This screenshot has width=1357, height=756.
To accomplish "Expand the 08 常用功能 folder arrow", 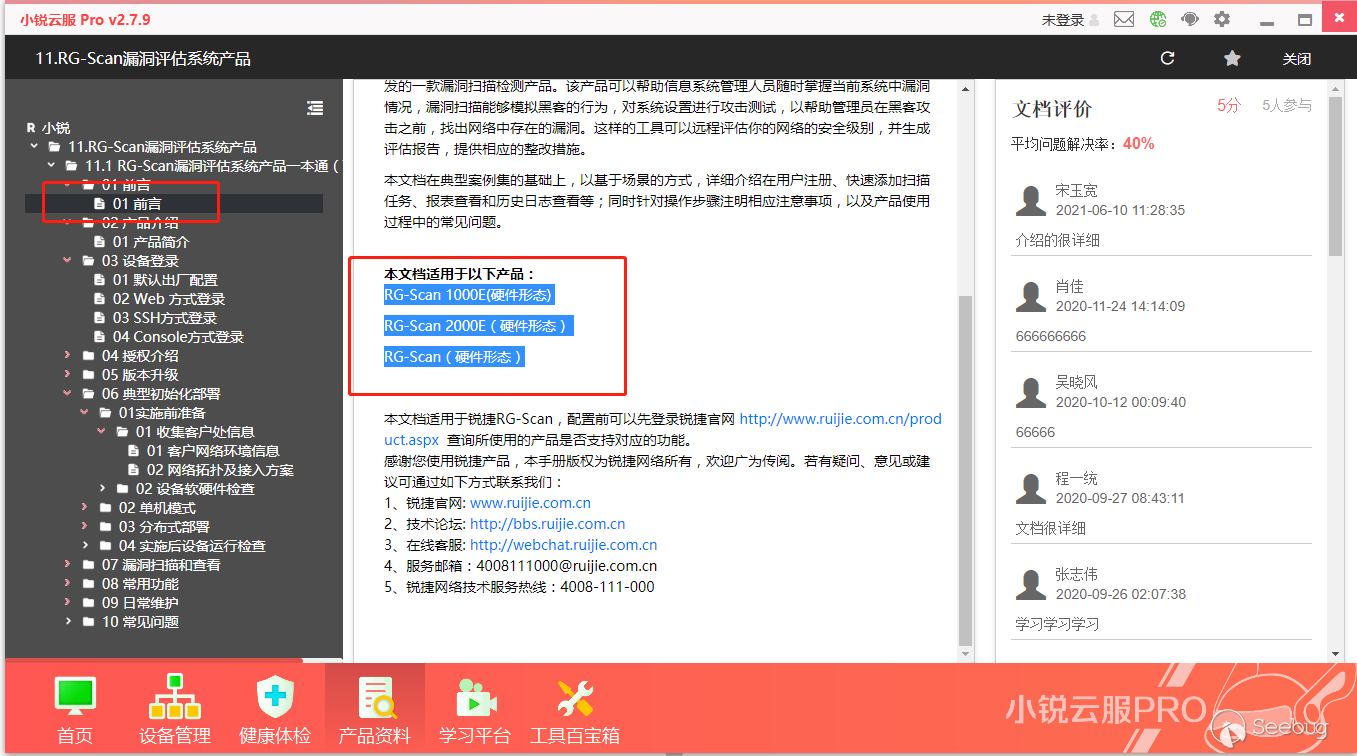I will 68,584.
